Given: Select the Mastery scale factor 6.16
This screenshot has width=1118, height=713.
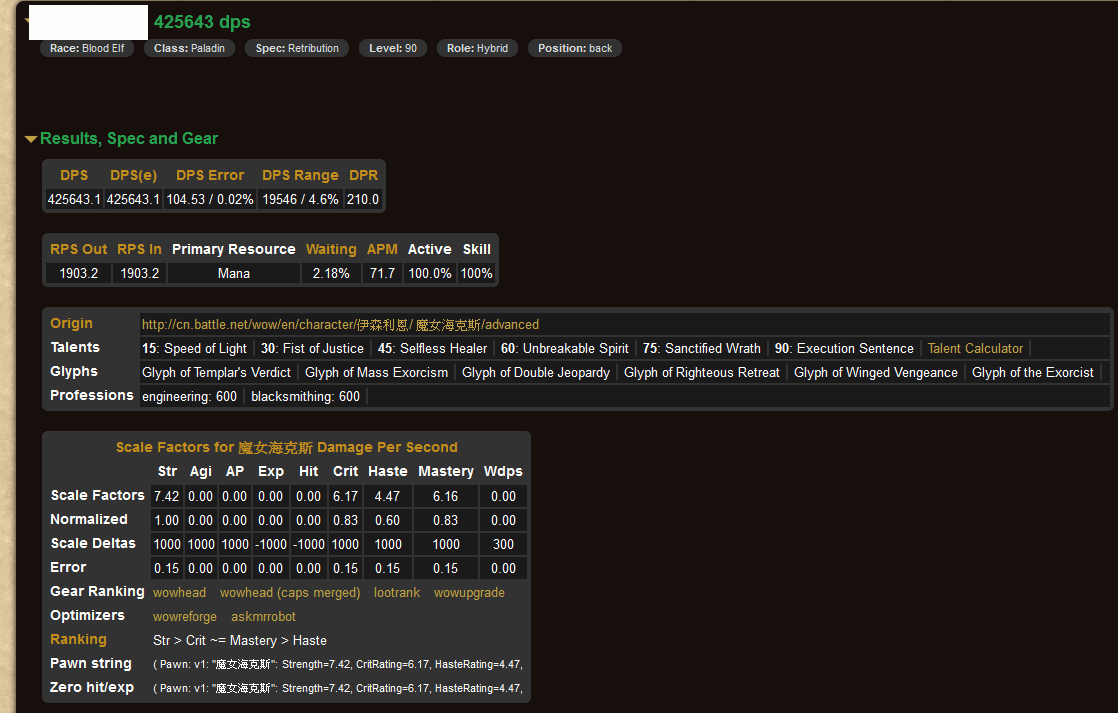Looking at the screenshot, I should pos(446,496).
